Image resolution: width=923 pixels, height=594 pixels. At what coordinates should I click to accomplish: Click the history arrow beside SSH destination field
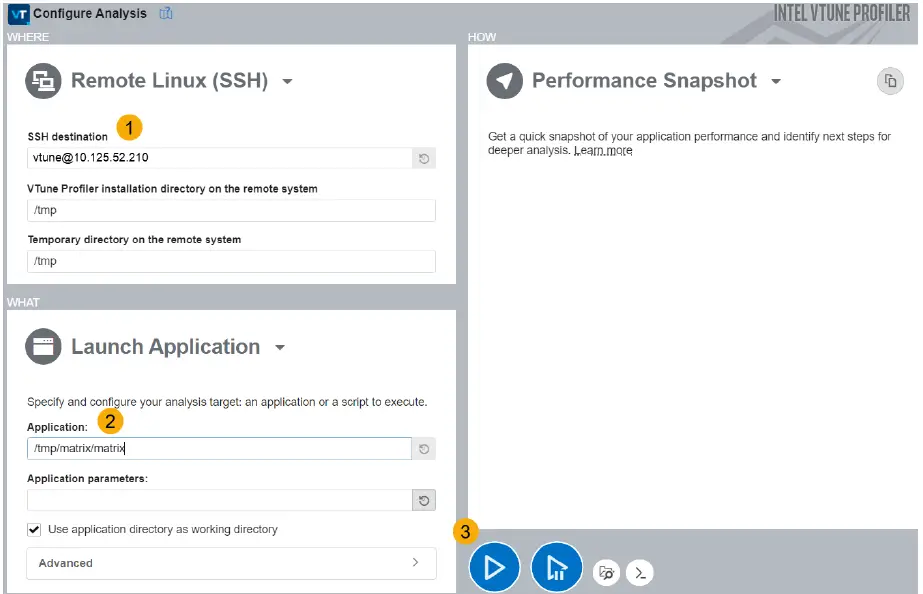click(x=423, y=158)
